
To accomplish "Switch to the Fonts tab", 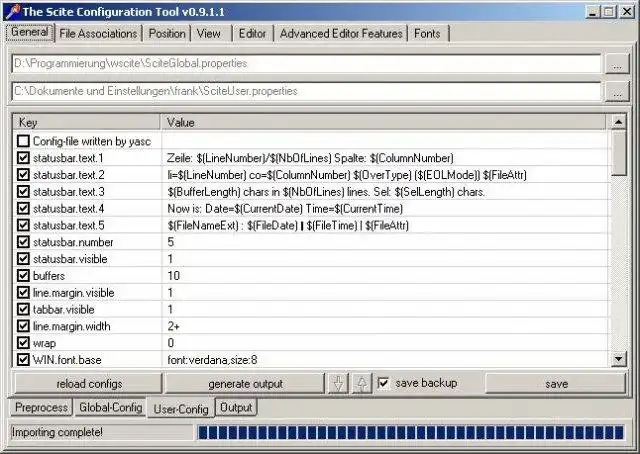I will click(x=427, y=33).
